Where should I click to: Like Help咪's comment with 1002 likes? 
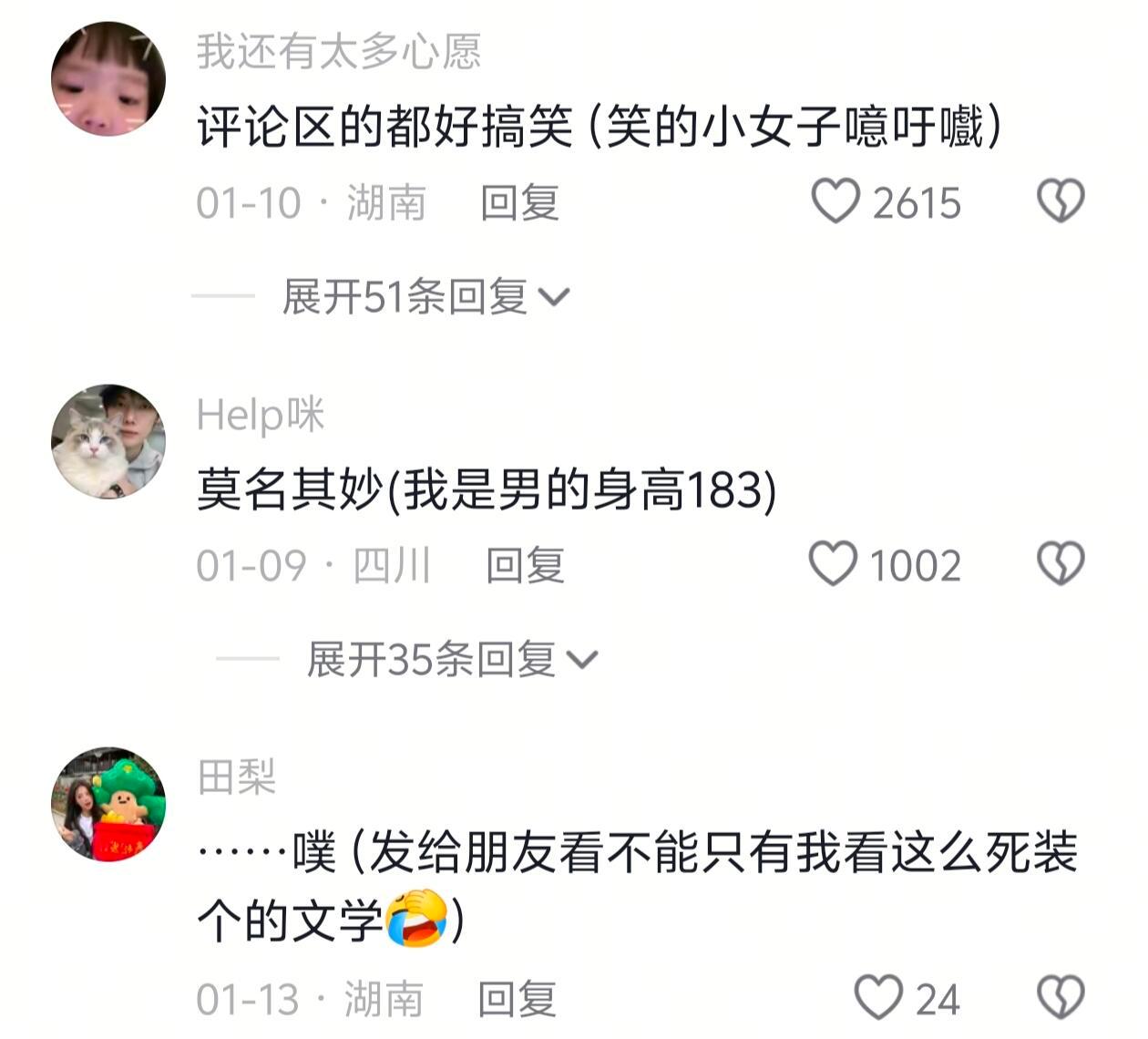(x=833, y=564)
